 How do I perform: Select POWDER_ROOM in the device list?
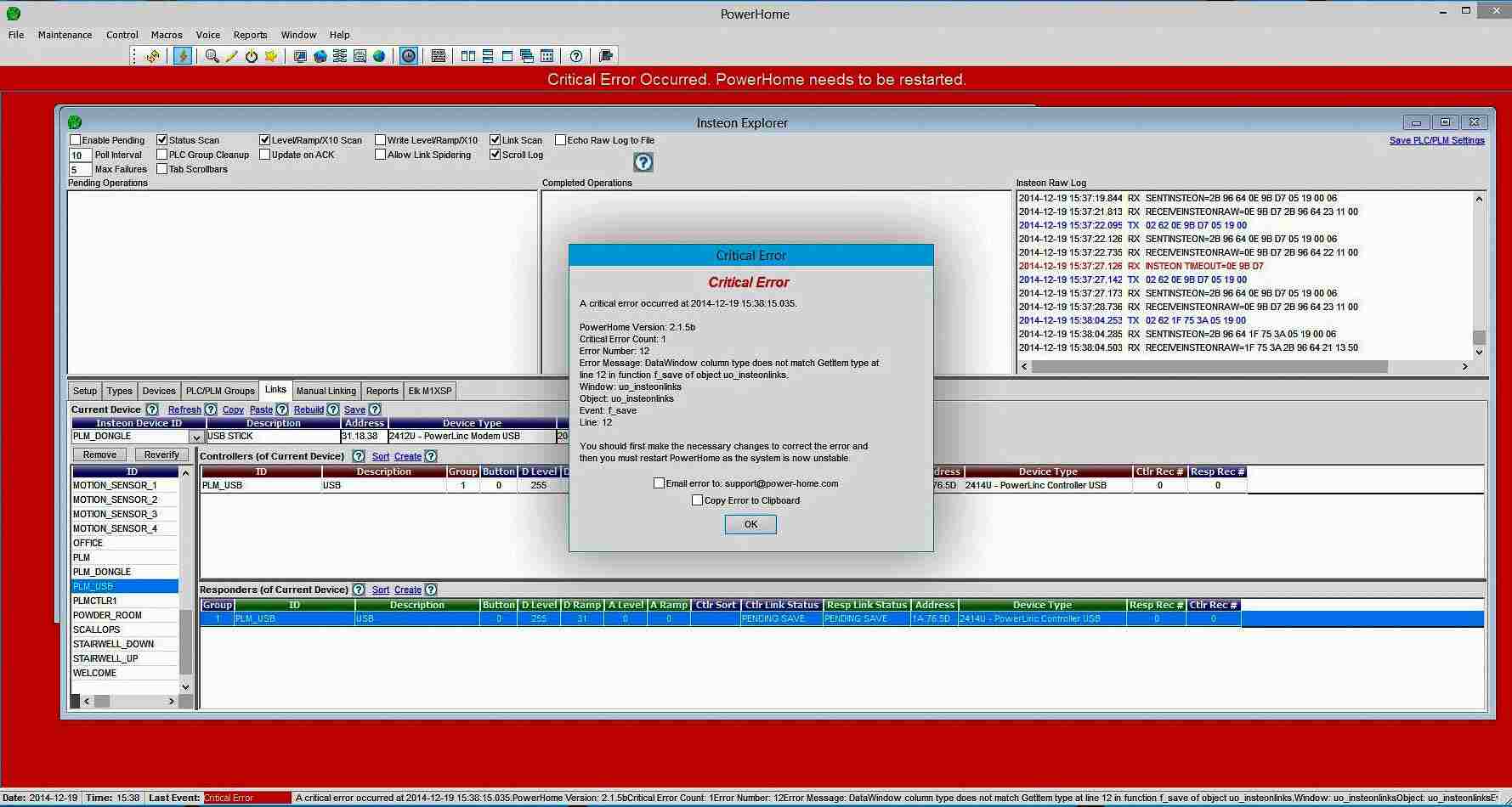point(125,615)
